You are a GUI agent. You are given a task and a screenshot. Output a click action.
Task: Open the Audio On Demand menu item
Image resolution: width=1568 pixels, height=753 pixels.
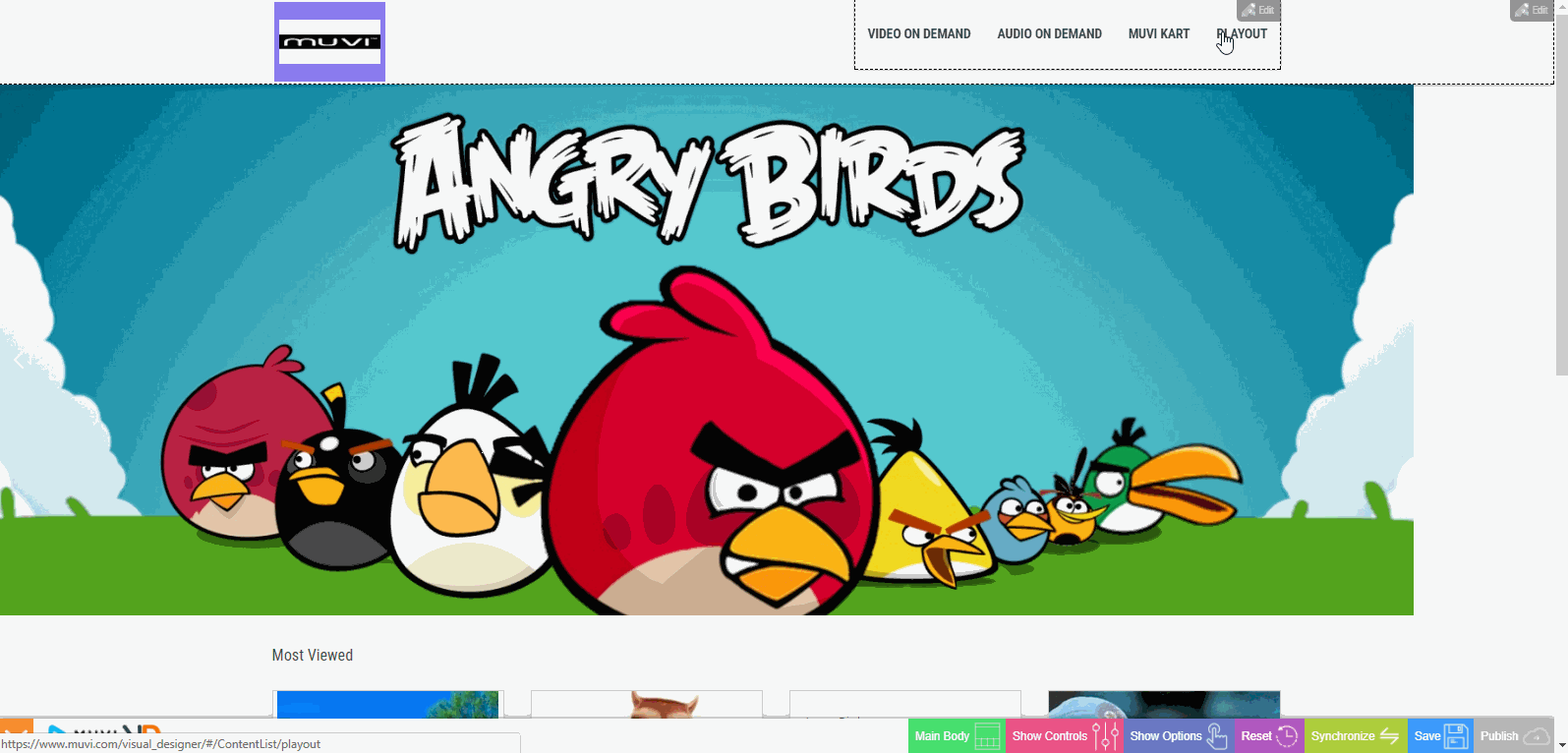click(1049, 33)
